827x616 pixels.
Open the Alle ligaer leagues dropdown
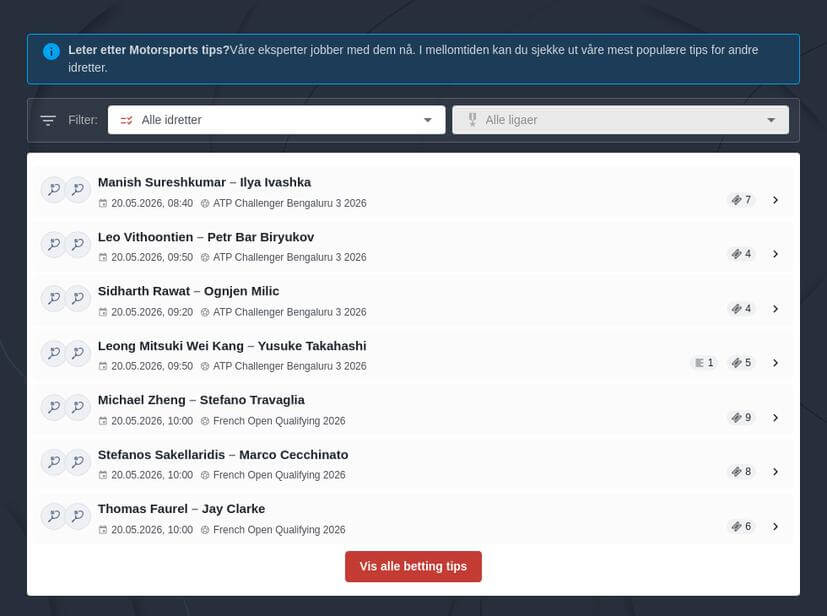click(620, 120)
